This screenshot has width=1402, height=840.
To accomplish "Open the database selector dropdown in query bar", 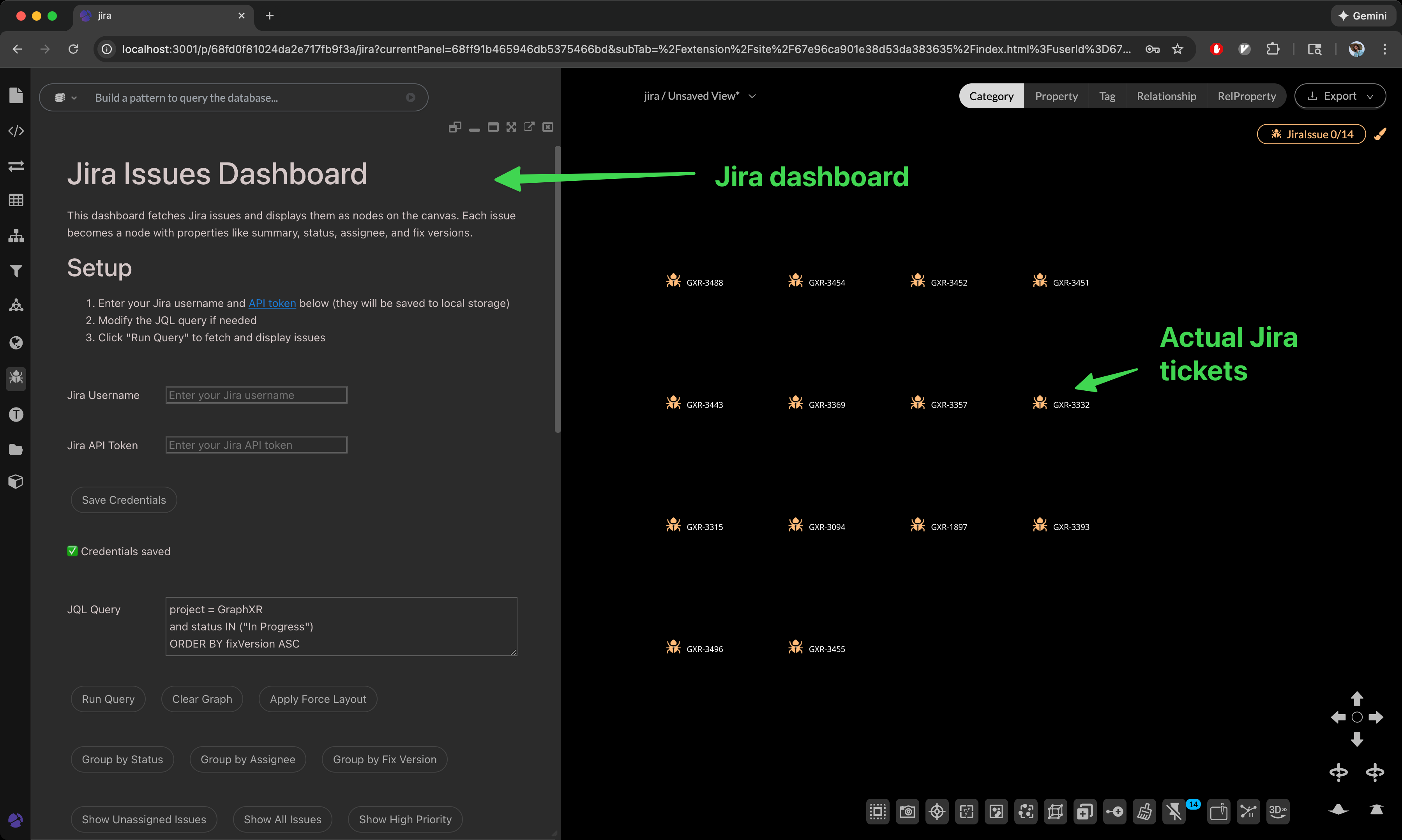I will pos(65,97).
